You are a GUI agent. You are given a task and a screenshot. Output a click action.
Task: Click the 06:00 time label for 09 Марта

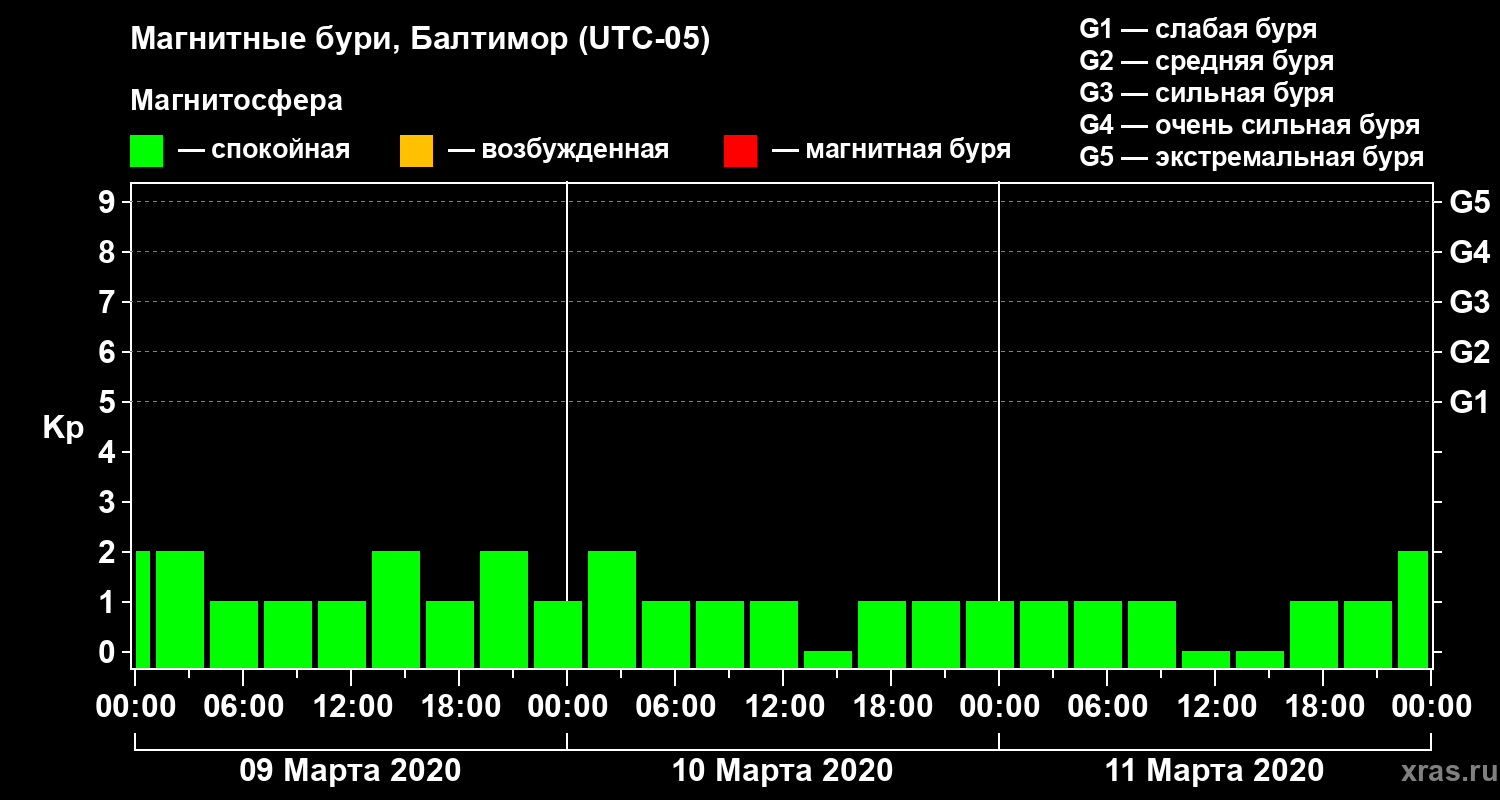[x=243, y=706]
